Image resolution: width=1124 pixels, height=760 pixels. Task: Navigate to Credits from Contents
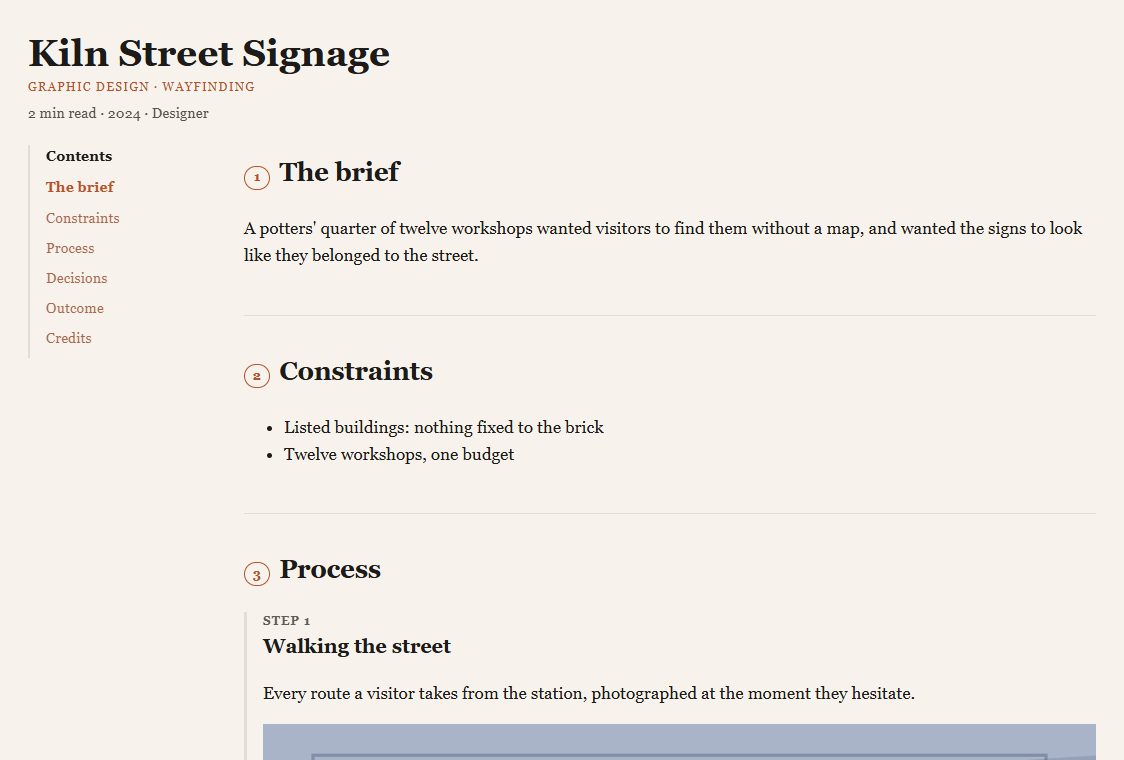tap(69, 338)
